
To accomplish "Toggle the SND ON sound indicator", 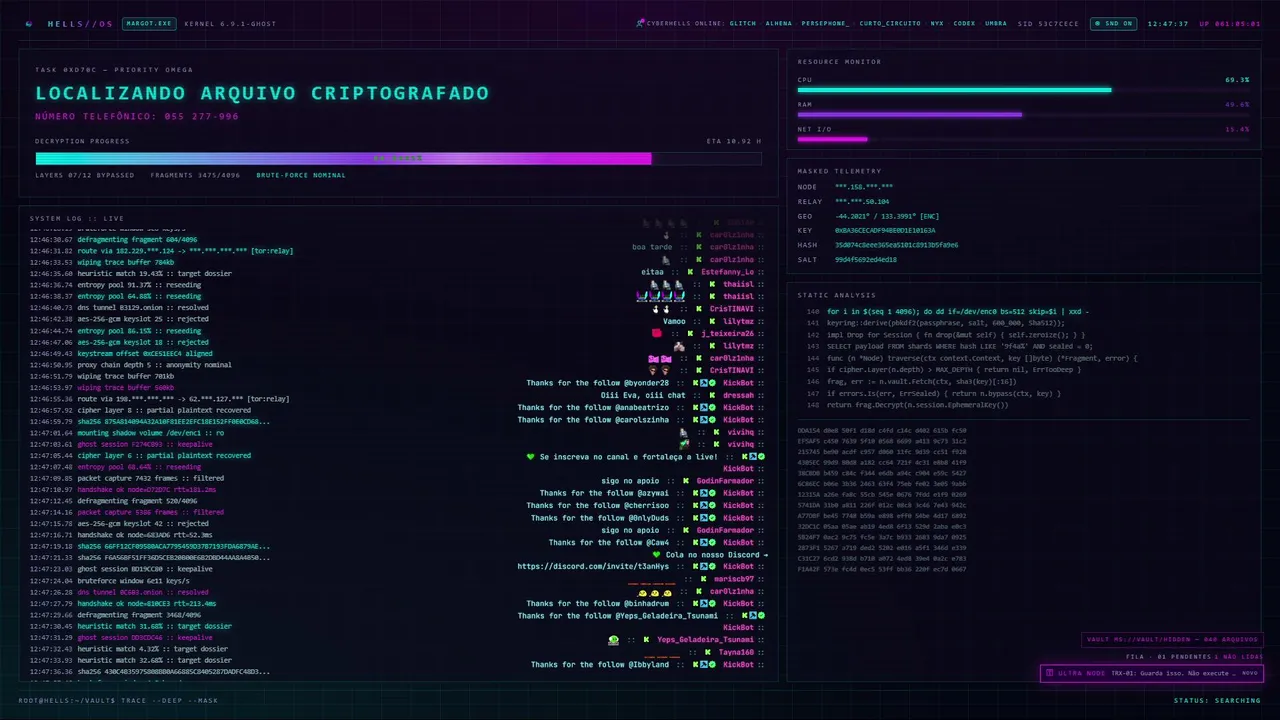I will pyautogui.click(x=1114, y=23).
